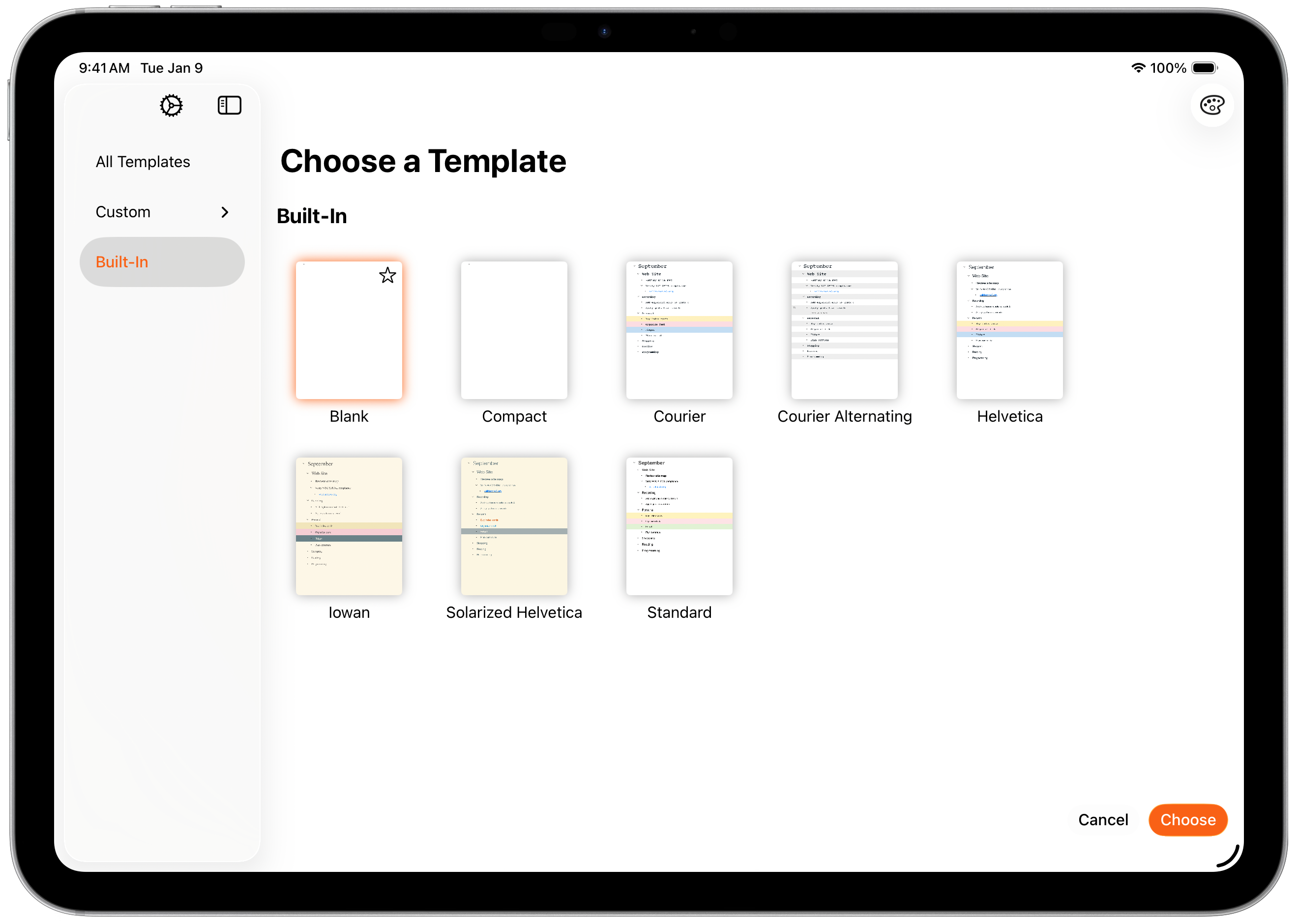Click the battery icon in status bar
The image size is (1298, 924).
coord(1204,68)
